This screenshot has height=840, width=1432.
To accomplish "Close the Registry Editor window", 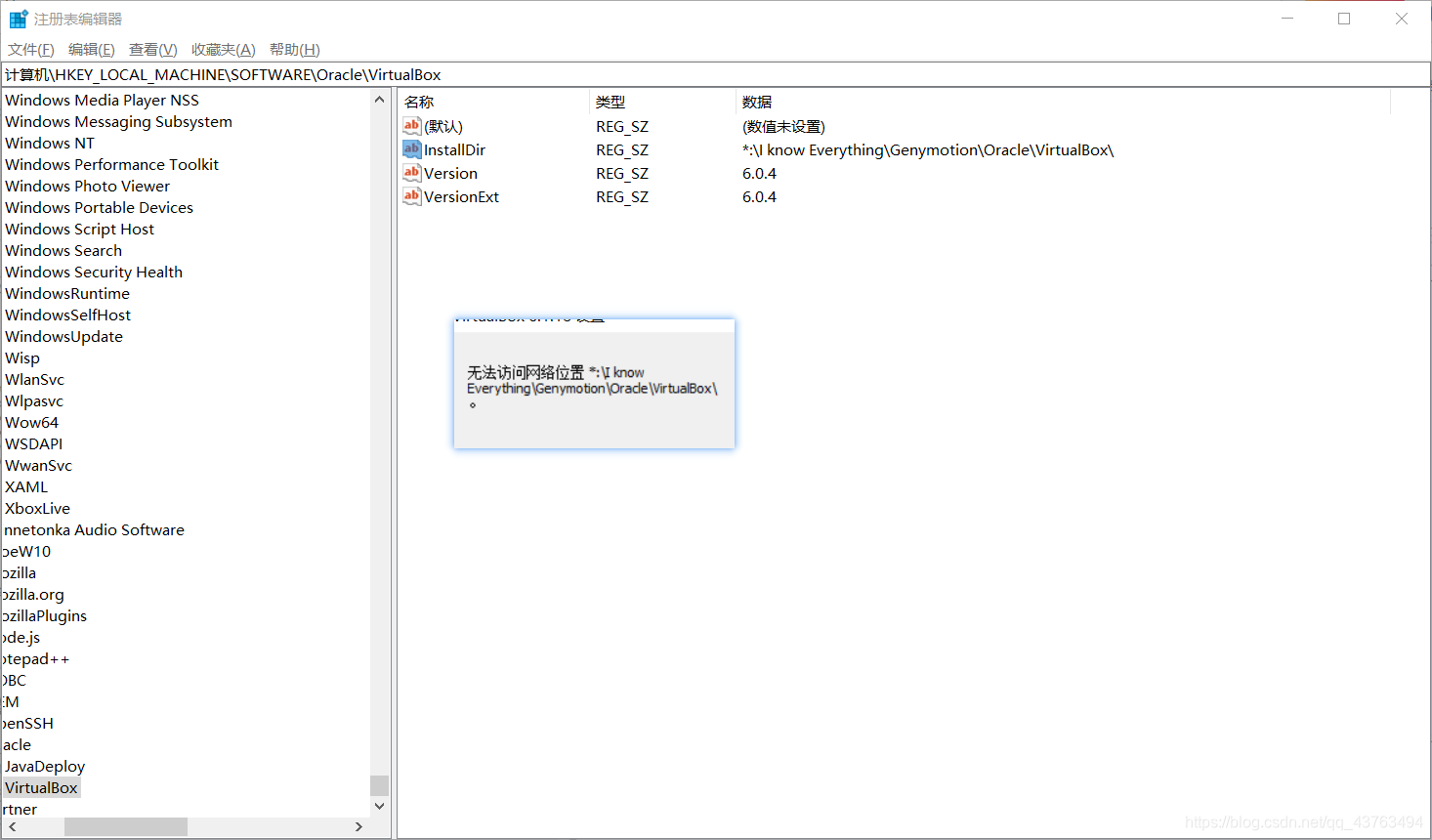I will click(1402, 19).
